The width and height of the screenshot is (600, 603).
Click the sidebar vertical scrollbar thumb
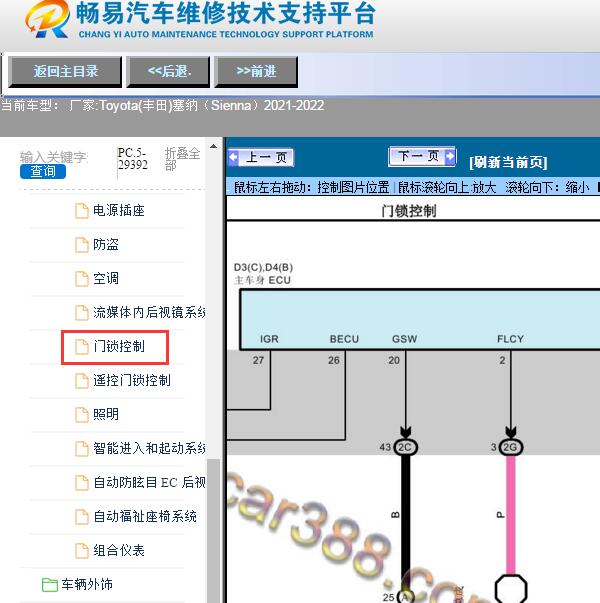(213, 531)
